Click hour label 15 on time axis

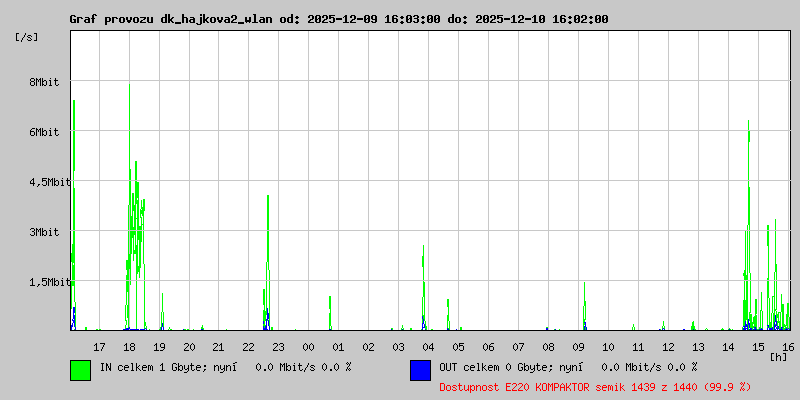coord(758,347)
